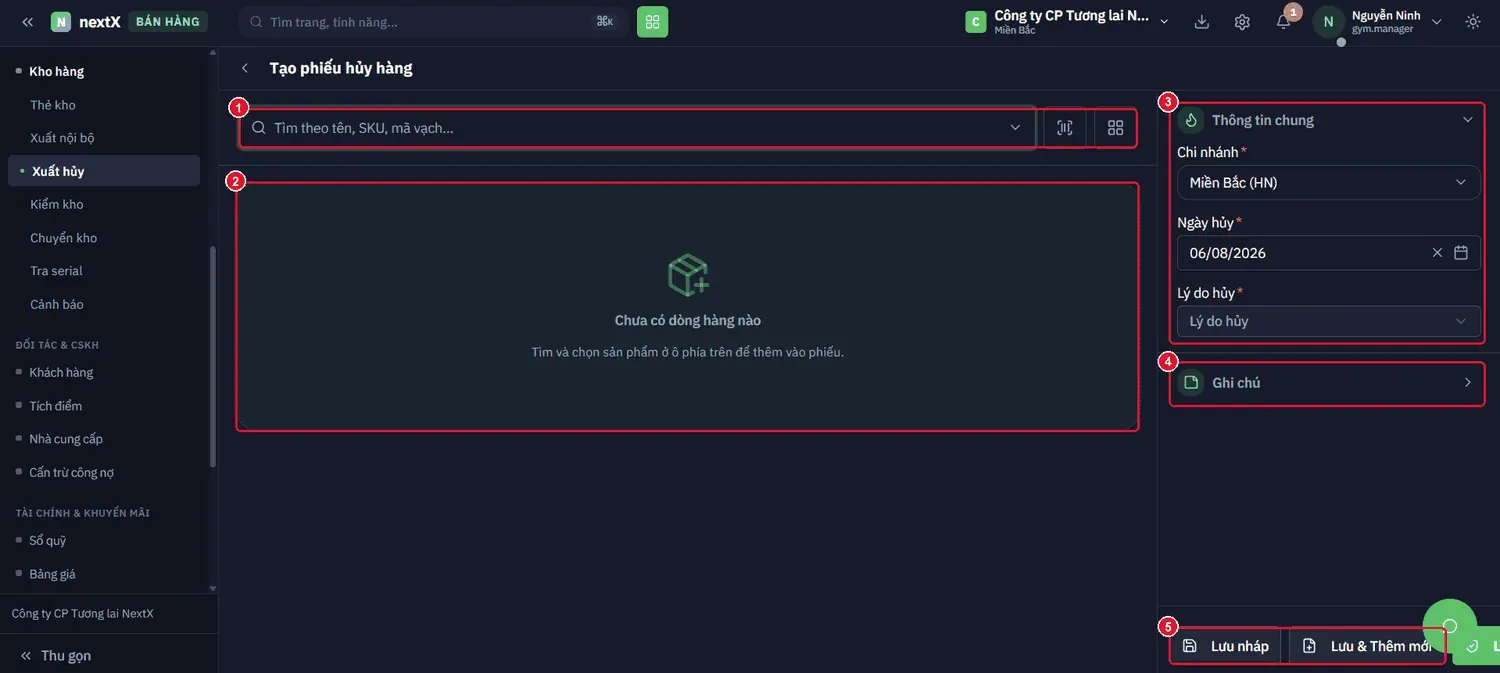Toggle light theme sun icon
This screenshot has height=673, width=1500.
pyautogui.click(x=1473, y=21)
